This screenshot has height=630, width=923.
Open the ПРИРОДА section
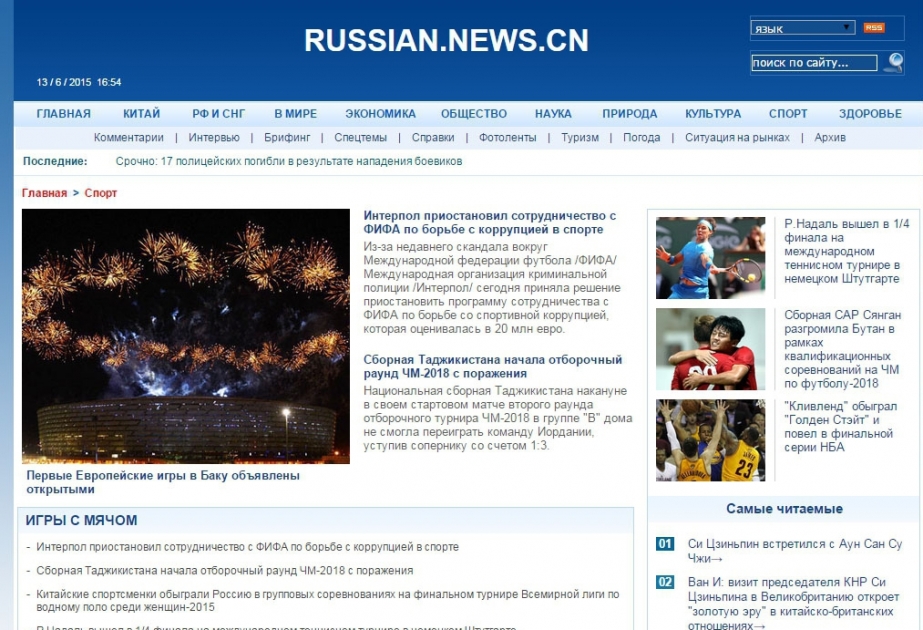click(x=629, y=114)
